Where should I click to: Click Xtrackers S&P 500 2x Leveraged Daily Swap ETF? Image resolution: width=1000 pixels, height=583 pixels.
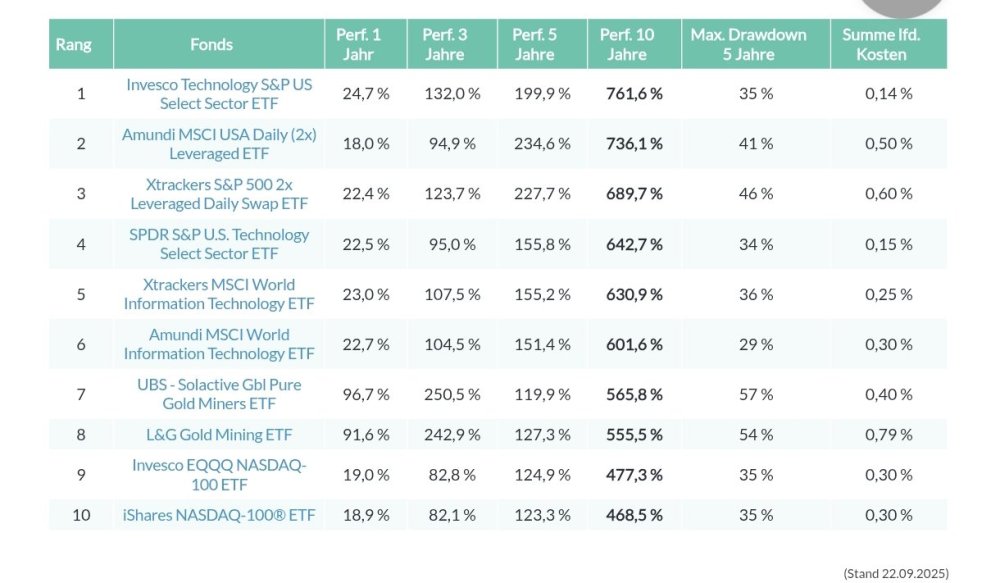coord(218,194)
